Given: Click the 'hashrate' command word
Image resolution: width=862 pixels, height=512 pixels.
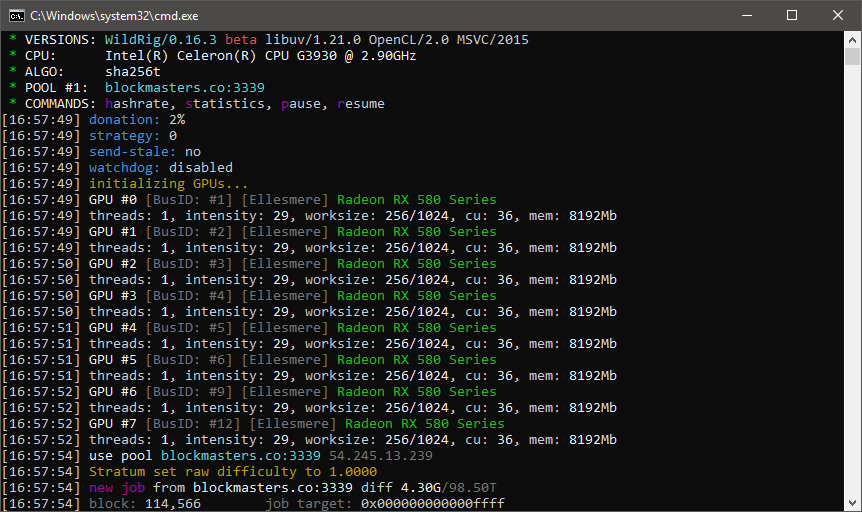Looking at the screenshot, I should coord(137,103).
